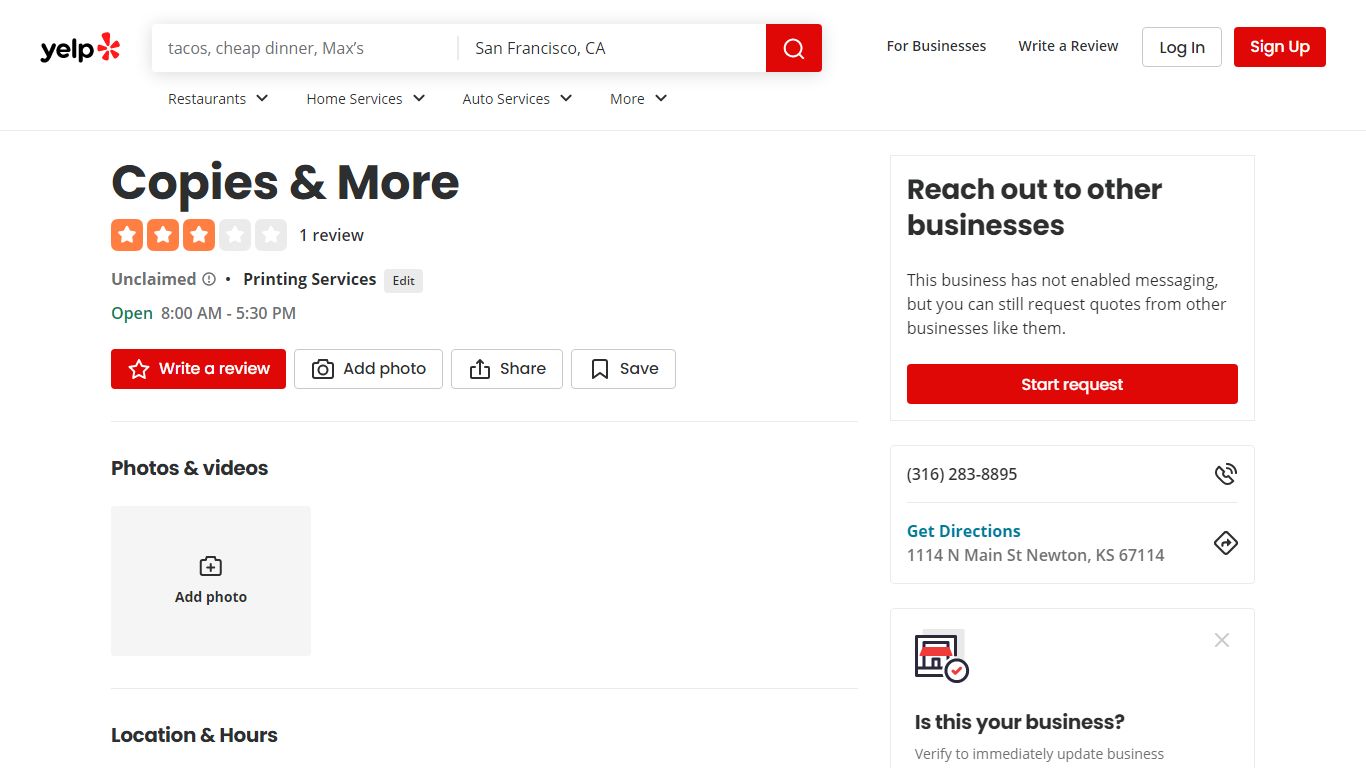Expand the More menu
Screen dimensions: 1366x768
pyautogui.click(x=638, y=99)
